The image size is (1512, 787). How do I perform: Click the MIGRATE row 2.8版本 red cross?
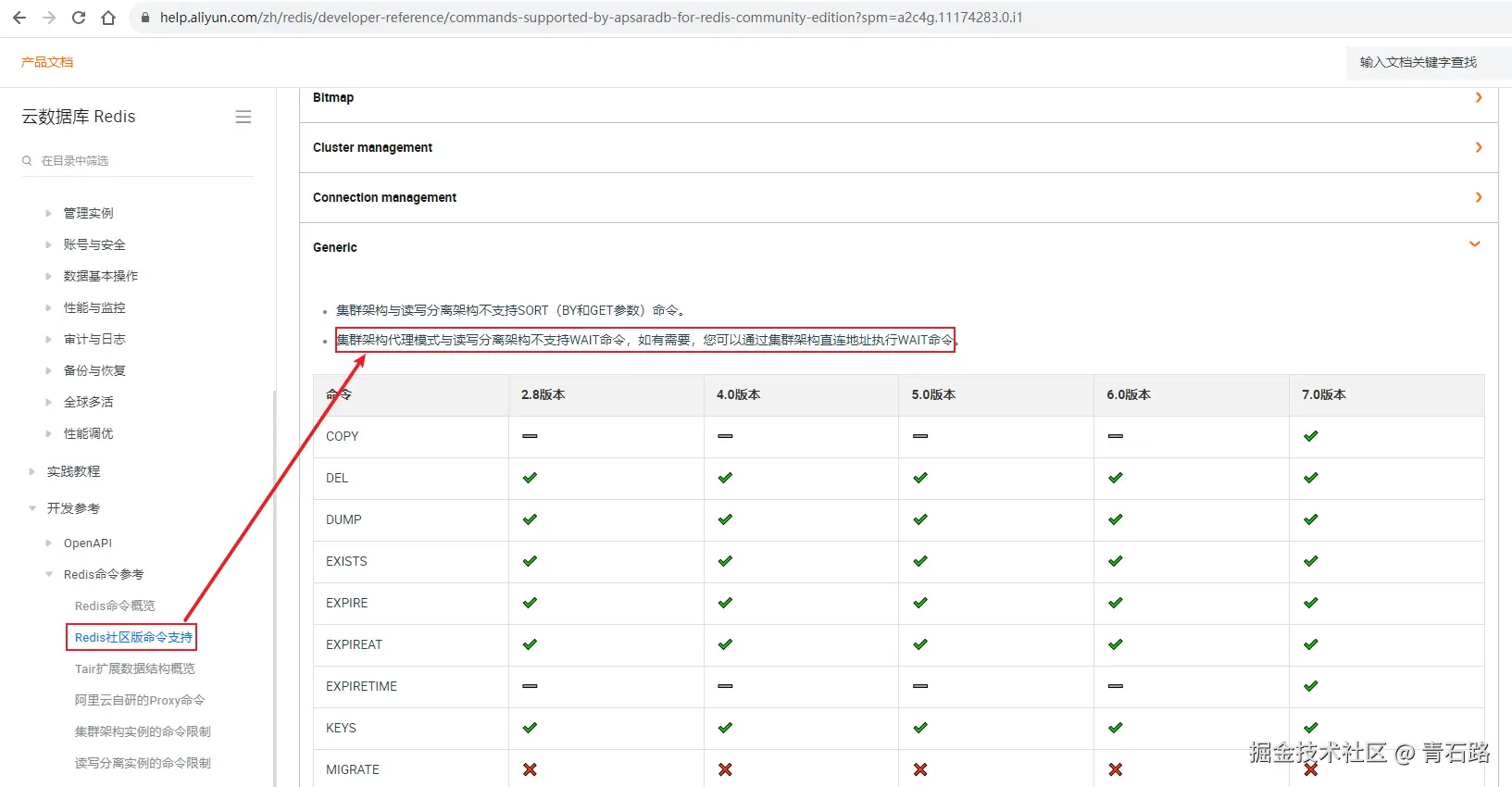click(x=530, y=769)
